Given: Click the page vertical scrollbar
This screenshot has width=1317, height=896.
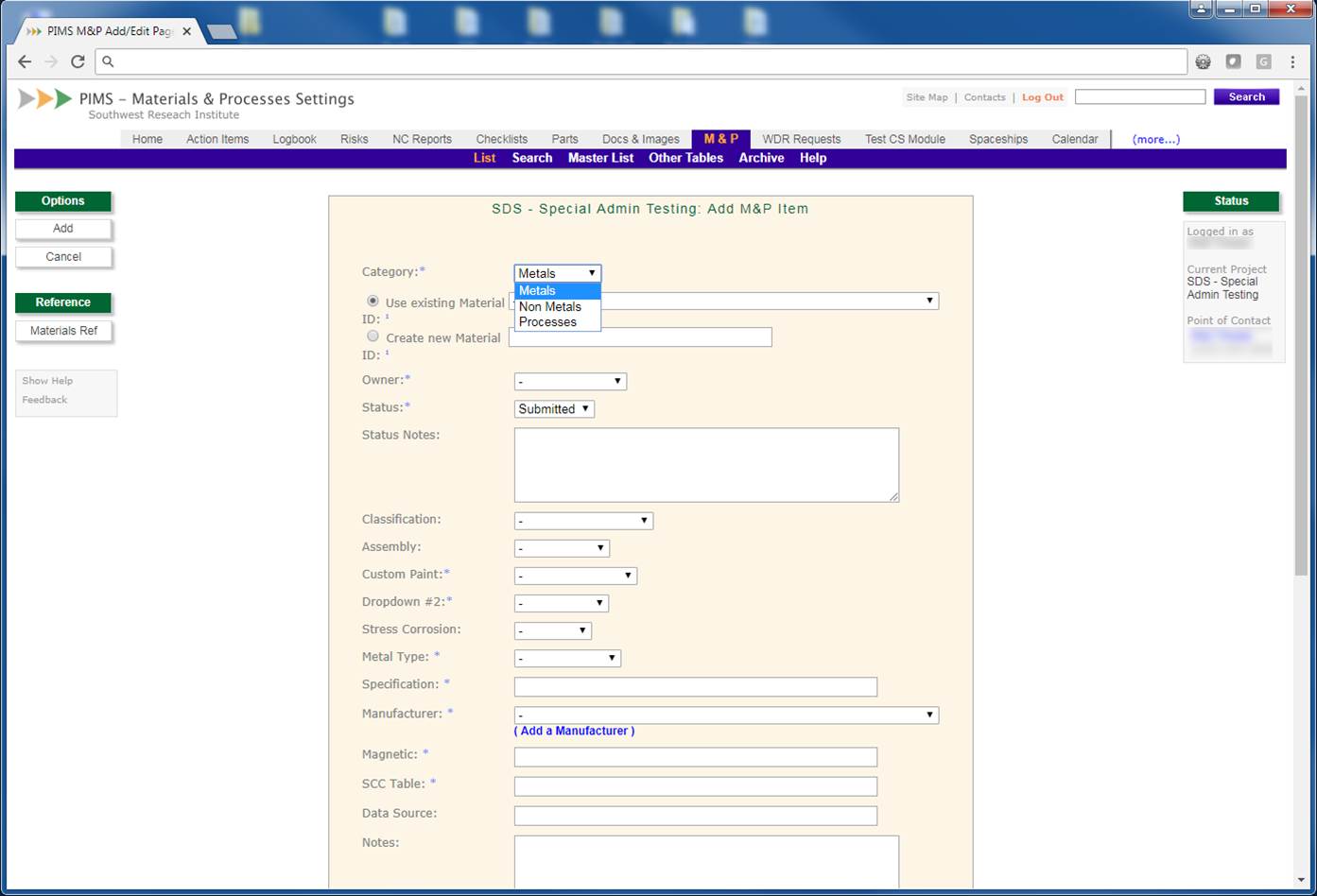Looking at the screenshot, I should click(1301, 378).
